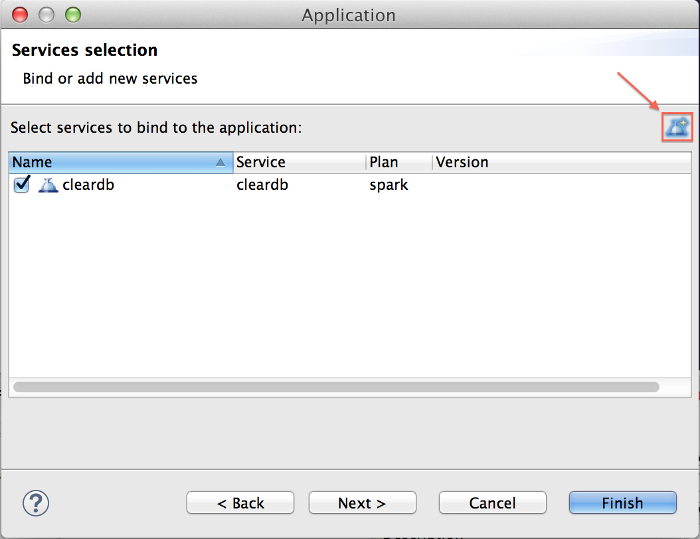Screen dimensions: 700x539
Task: Click the cleardb service icon in the row
Action: (x=48, y=185)
